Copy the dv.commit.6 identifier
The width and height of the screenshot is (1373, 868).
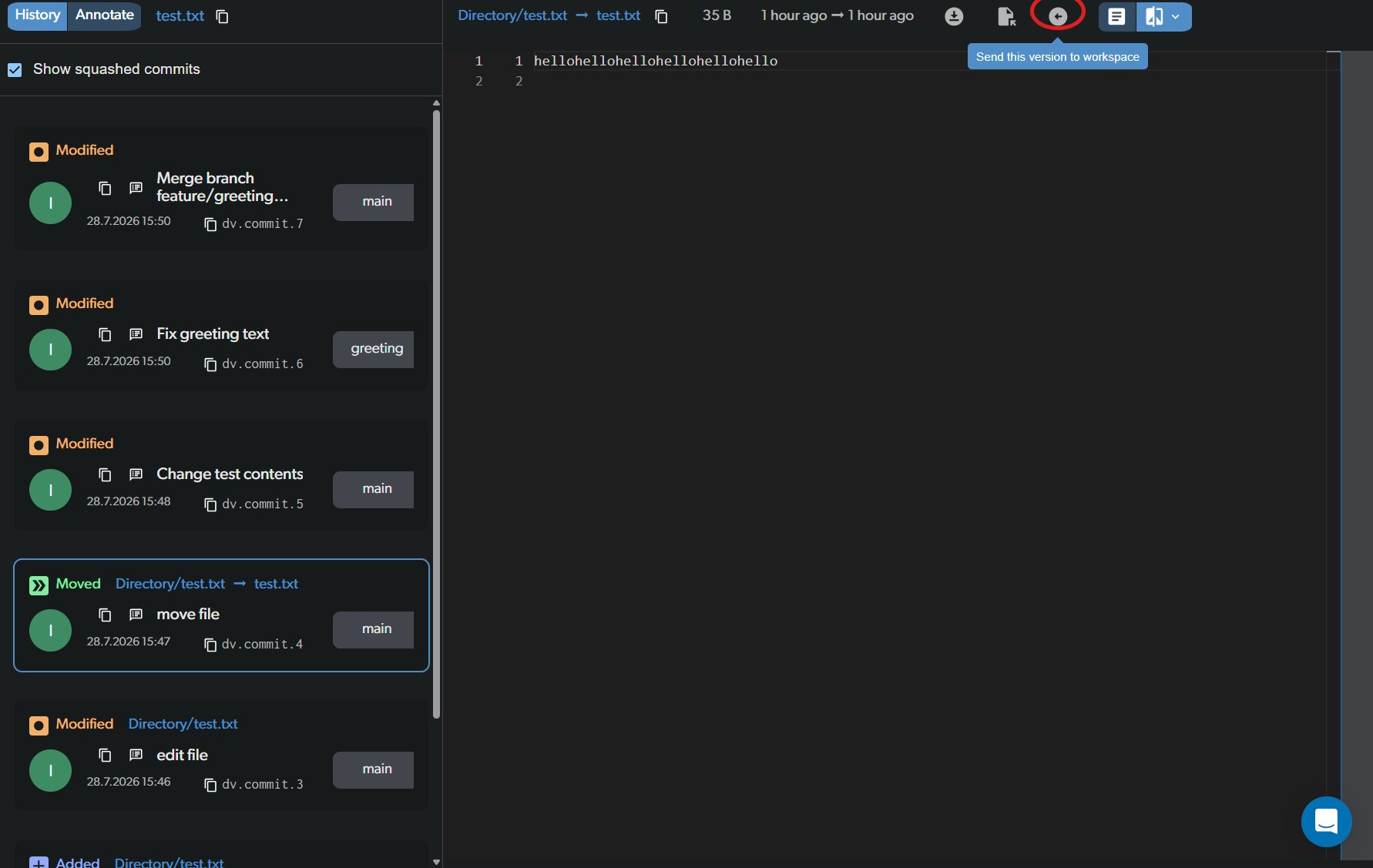pos(210,364)
